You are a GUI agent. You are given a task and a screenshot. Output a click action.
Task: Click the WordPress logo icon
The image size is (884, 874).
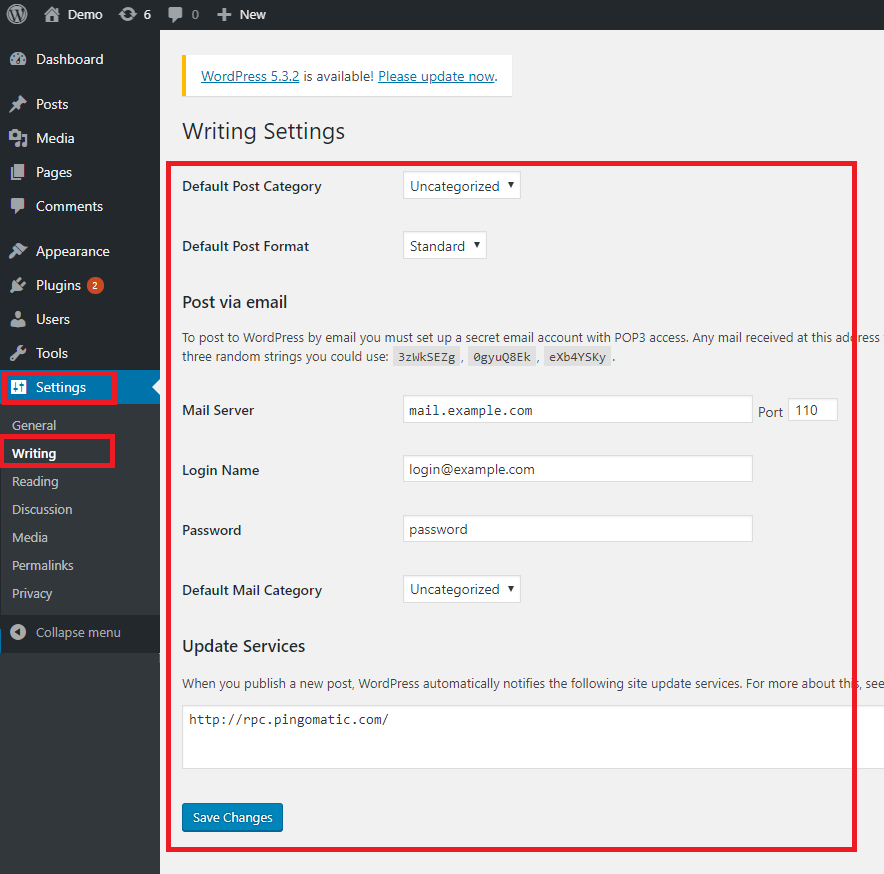pyautogui.click(x=17, y=14)
